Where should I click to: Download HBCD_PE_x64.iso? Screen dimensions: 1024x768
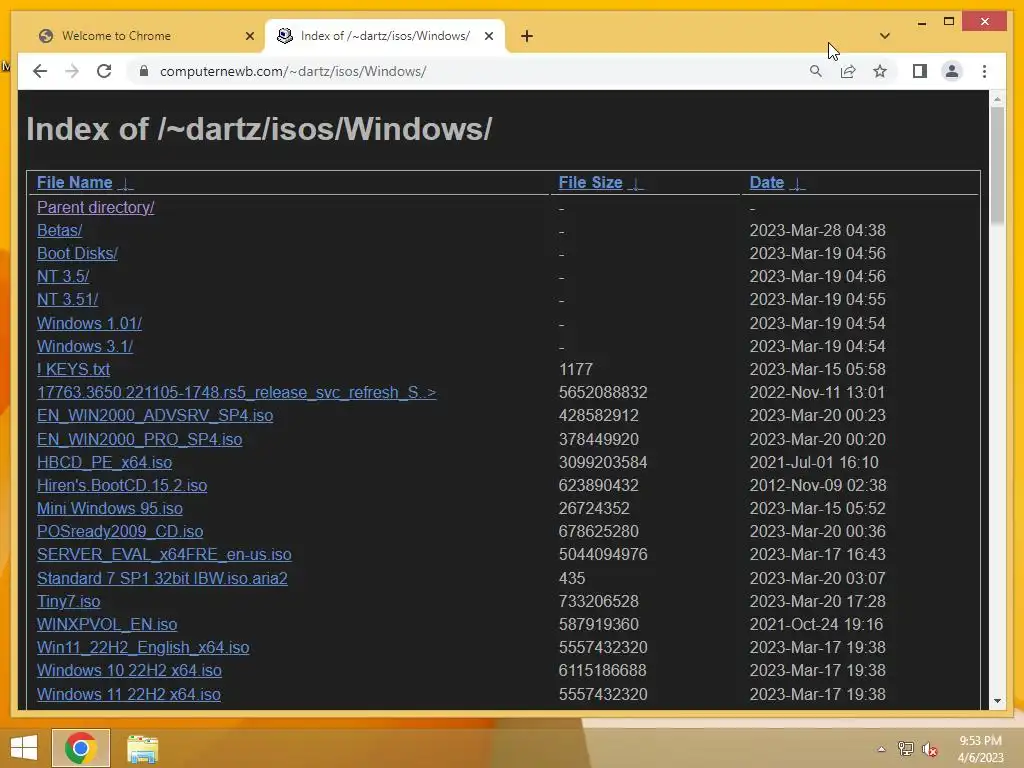coord(104,462)
